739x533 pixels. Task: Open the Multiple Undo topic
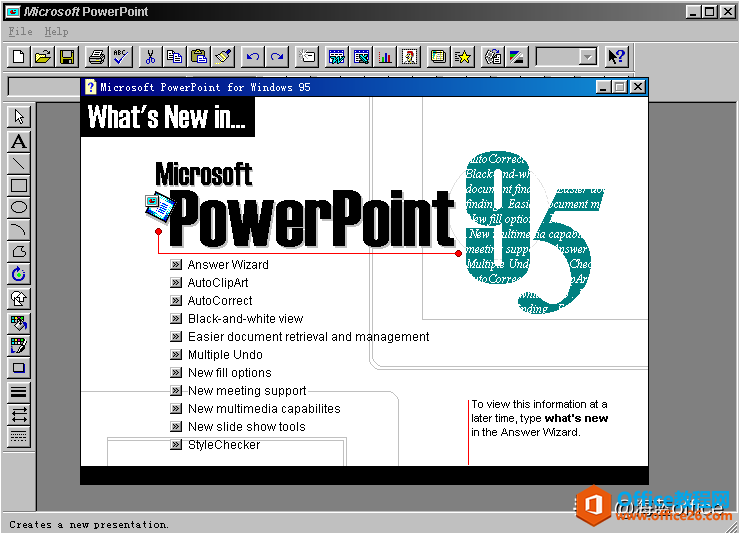tap(225, 355)
